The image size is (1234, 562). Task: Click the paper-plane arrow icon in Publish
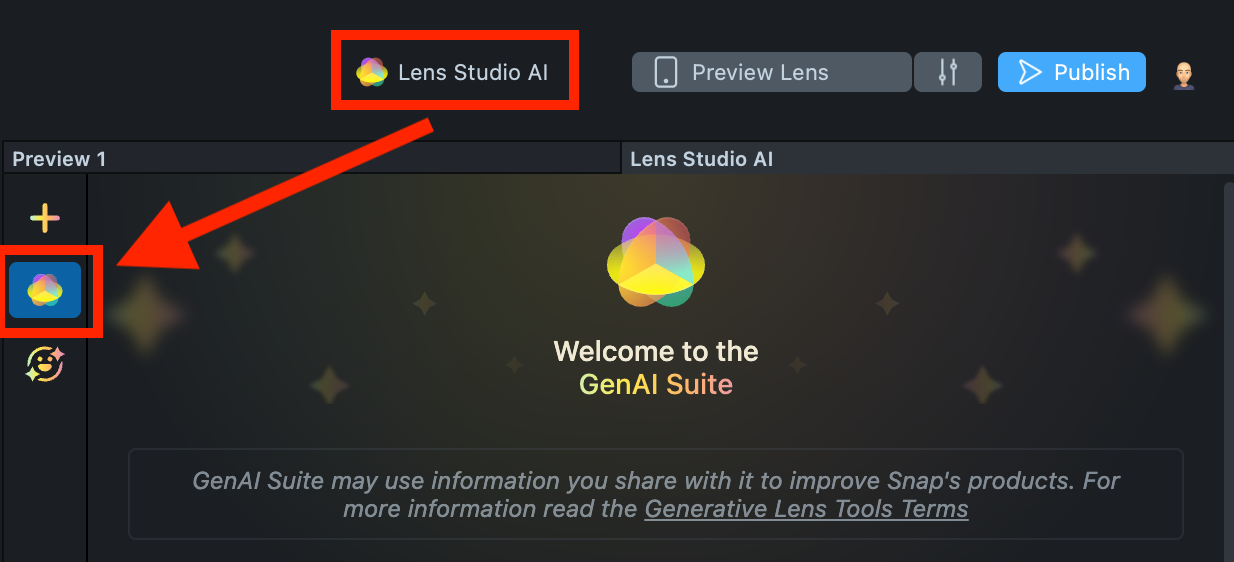click(1029, 72)
